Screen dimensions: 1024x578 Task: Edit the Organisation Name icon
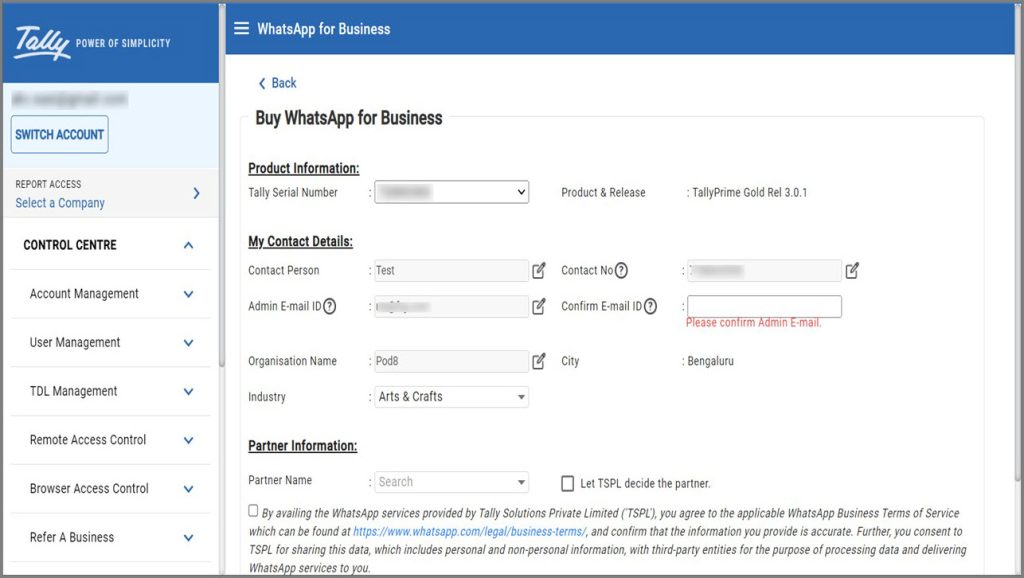(539, 361)
